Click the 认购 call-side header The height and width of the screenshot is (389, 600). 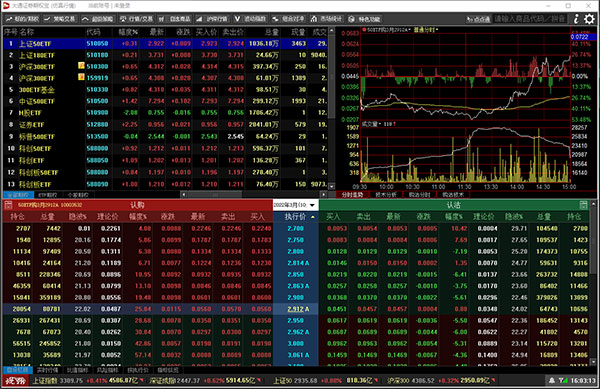[x=137, y=205]
